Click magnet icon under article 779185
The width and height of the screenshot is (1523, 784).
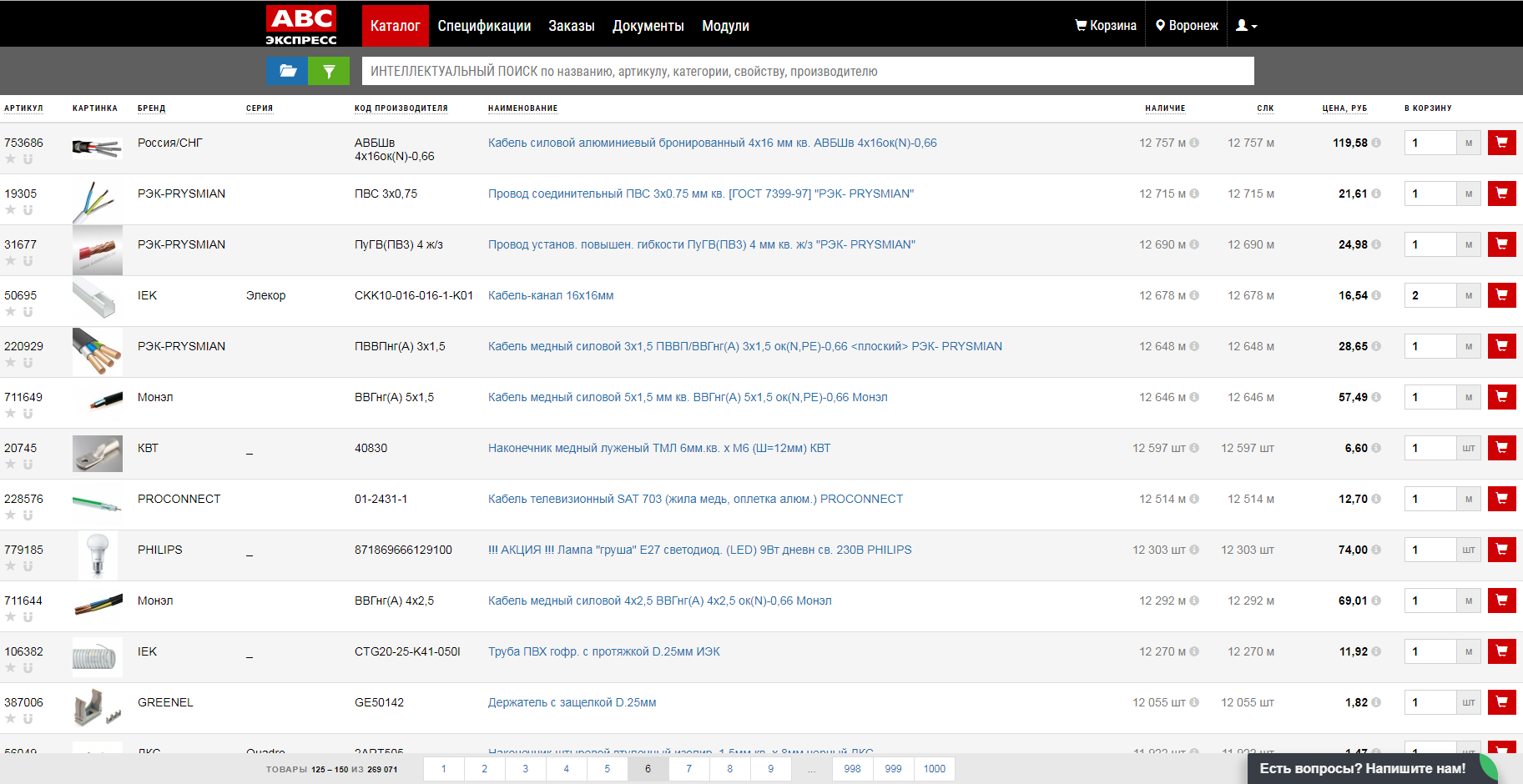(28, 566)
